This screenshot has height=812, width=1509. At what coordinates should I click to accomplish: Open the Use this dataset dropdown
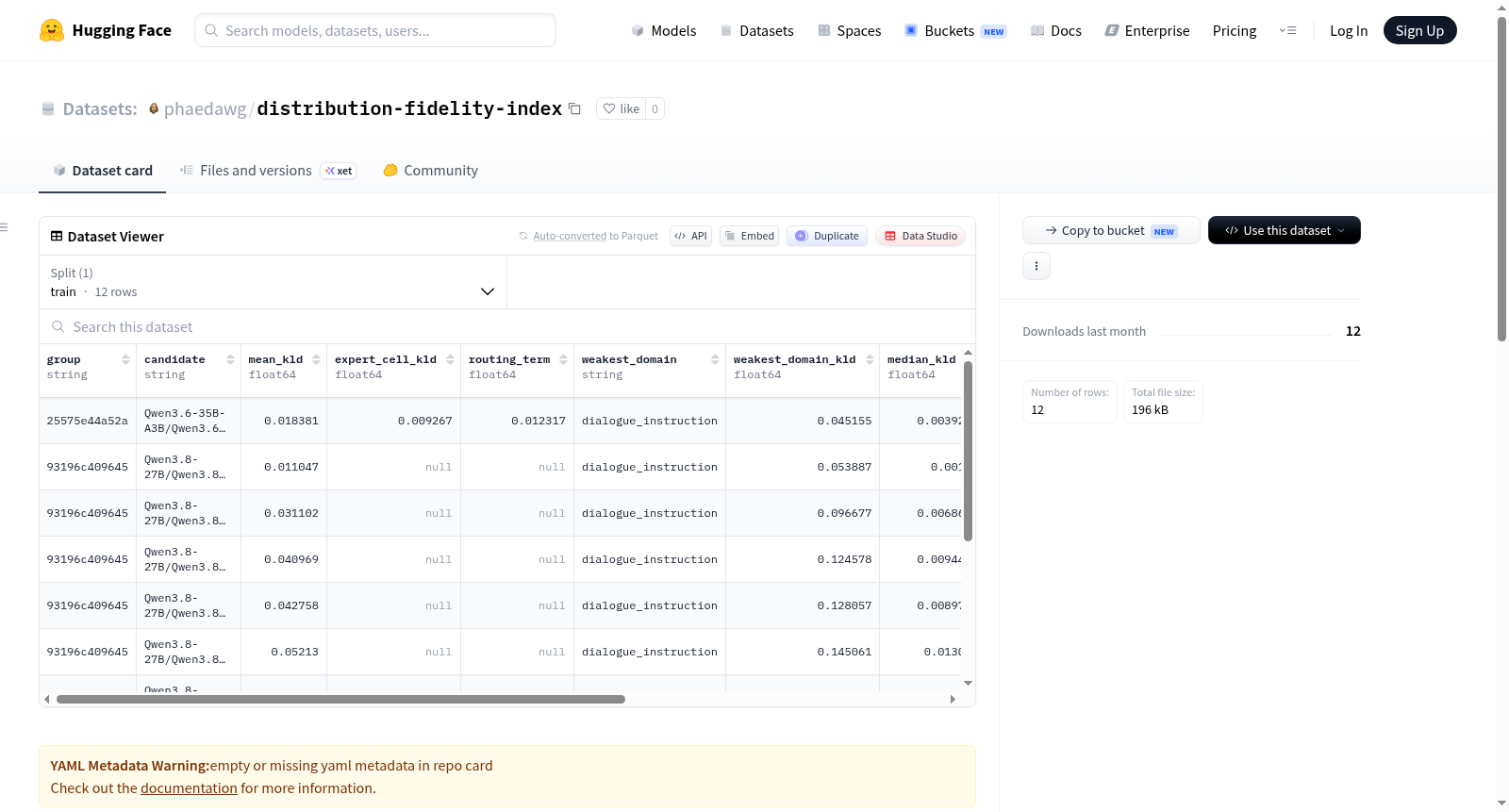(1285, 230)
